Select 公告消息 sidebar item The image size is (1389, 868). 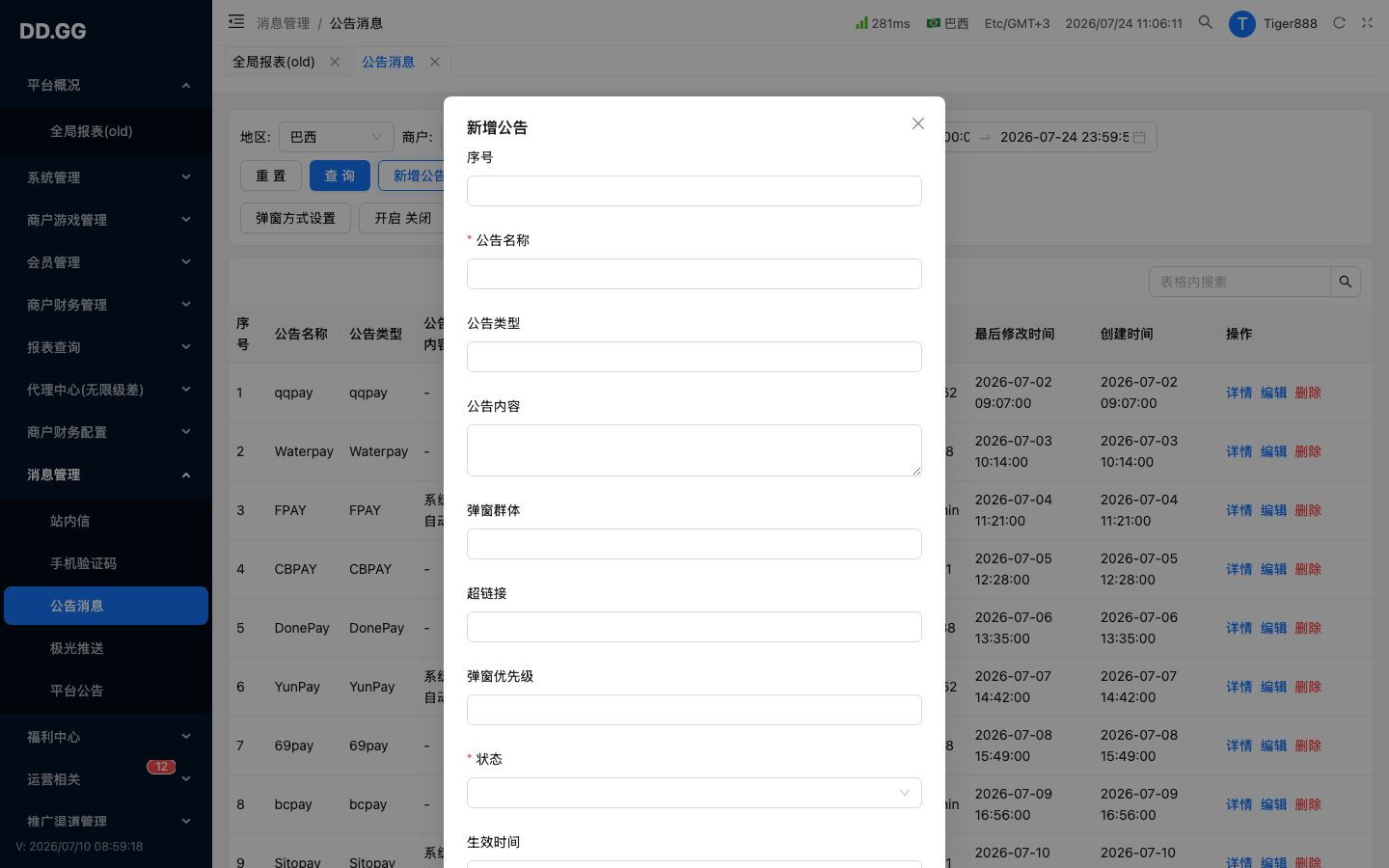[106, 606]
